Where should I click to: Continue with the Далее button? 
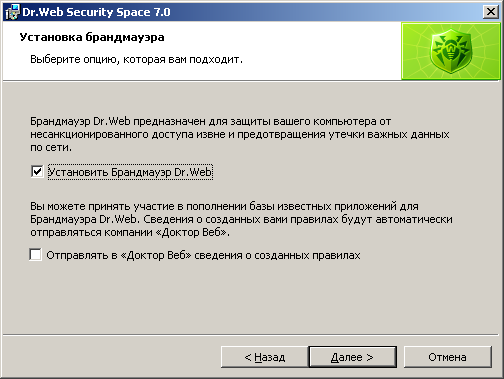(353, 357)
